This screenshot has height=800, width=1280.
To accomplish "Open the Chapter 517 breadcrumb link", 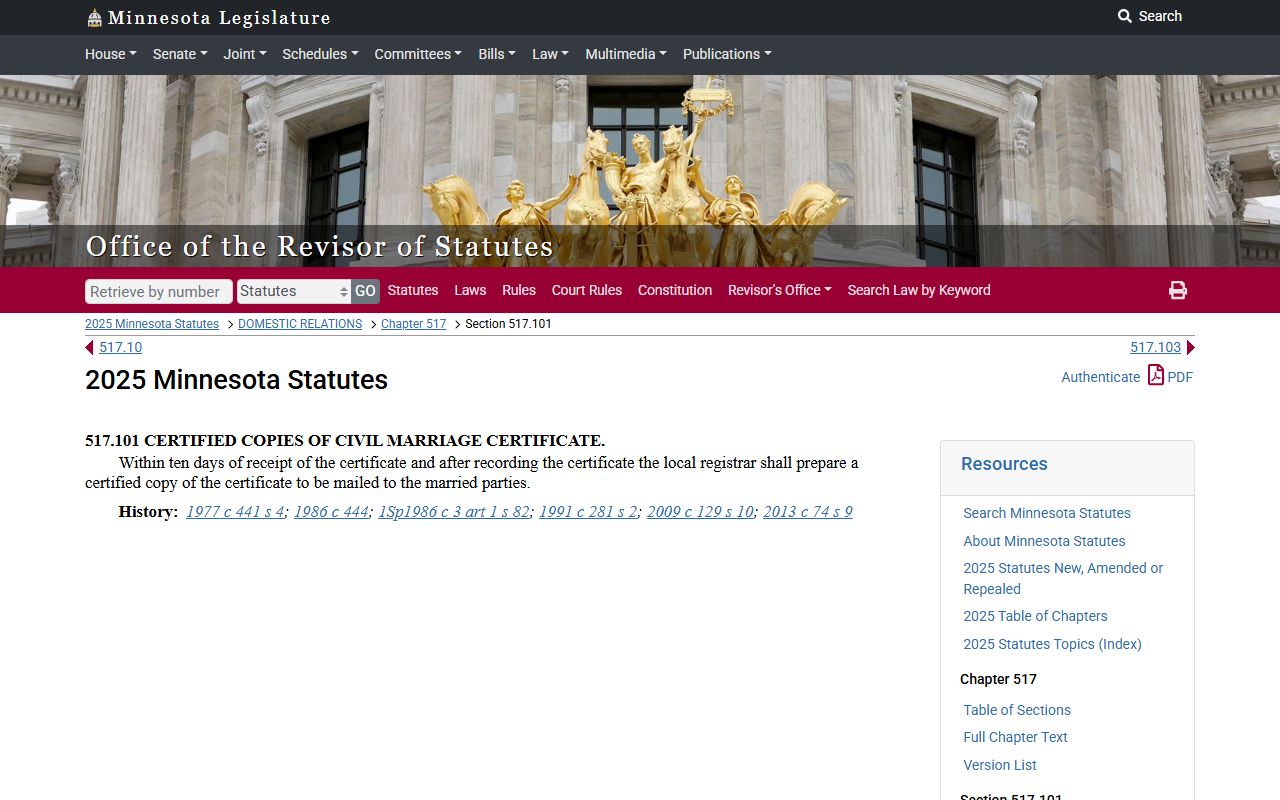I will coord(414,324).
